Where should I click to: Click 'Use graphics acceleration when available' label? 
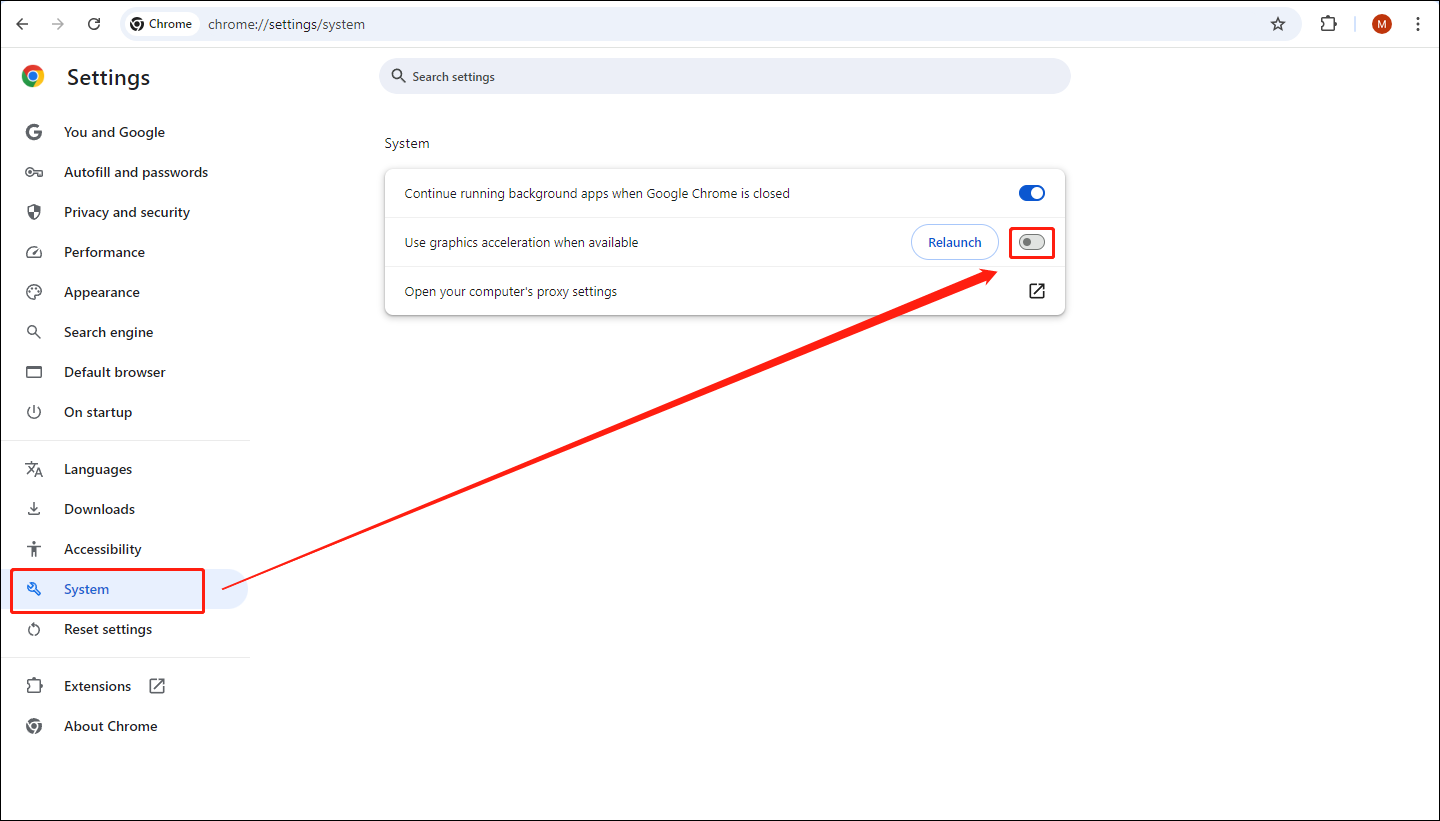click(521, 242)
